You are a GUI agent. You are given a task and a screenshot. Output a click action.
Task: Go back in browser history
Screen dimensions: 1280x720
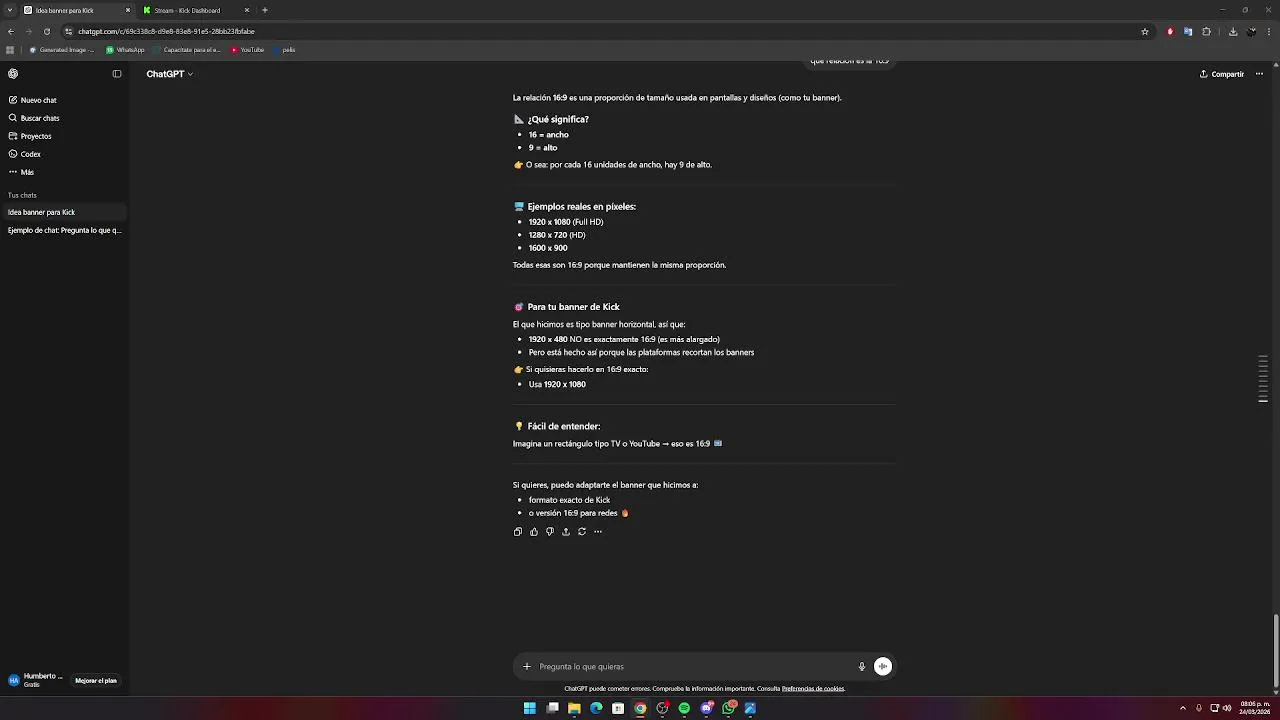[x=11, y=31]
